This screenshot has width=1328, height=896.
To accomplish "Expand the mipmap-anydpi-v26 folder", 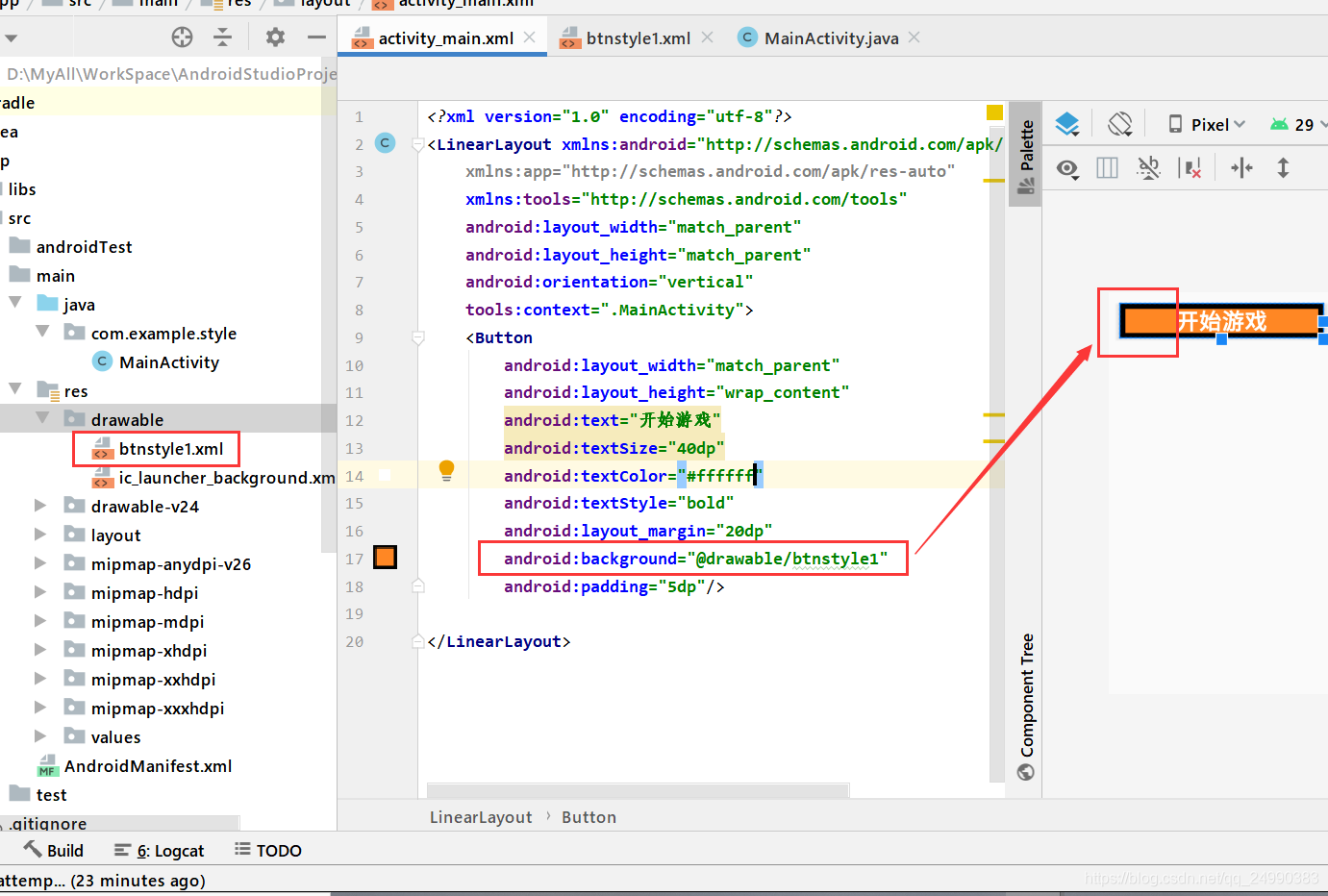I will 40,563.
